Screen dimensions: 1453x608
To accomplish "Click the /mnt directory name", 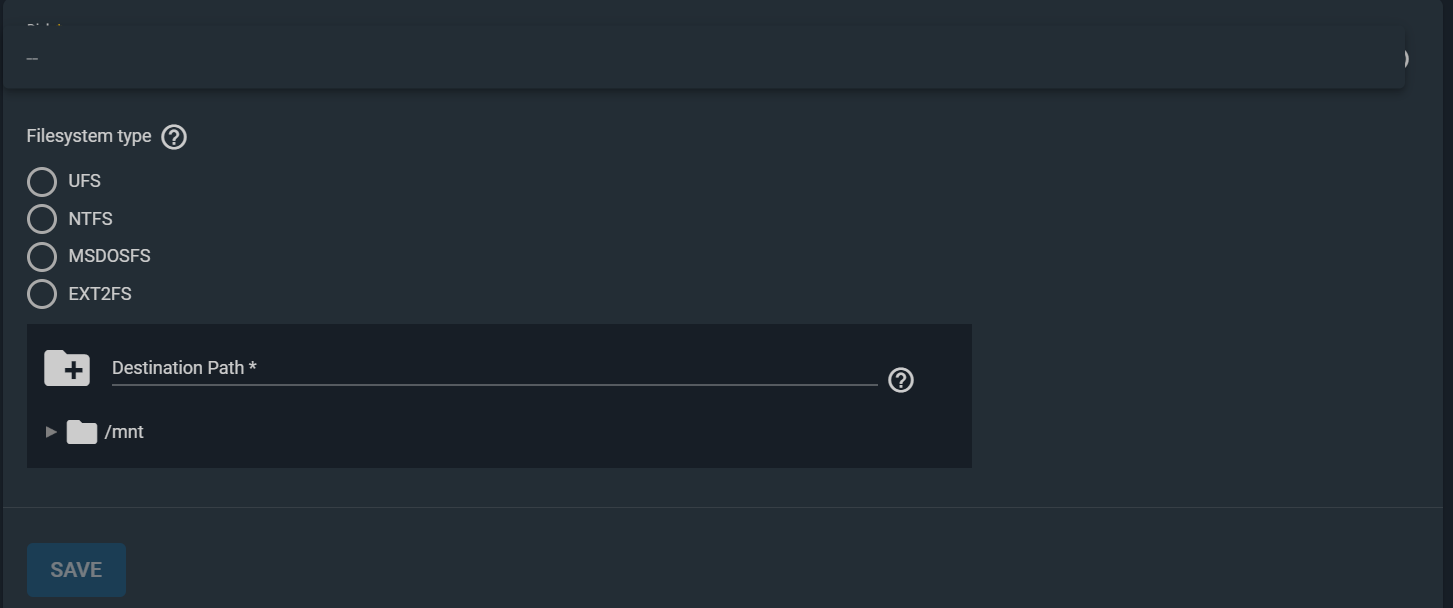I will click(x=124, y=432).
